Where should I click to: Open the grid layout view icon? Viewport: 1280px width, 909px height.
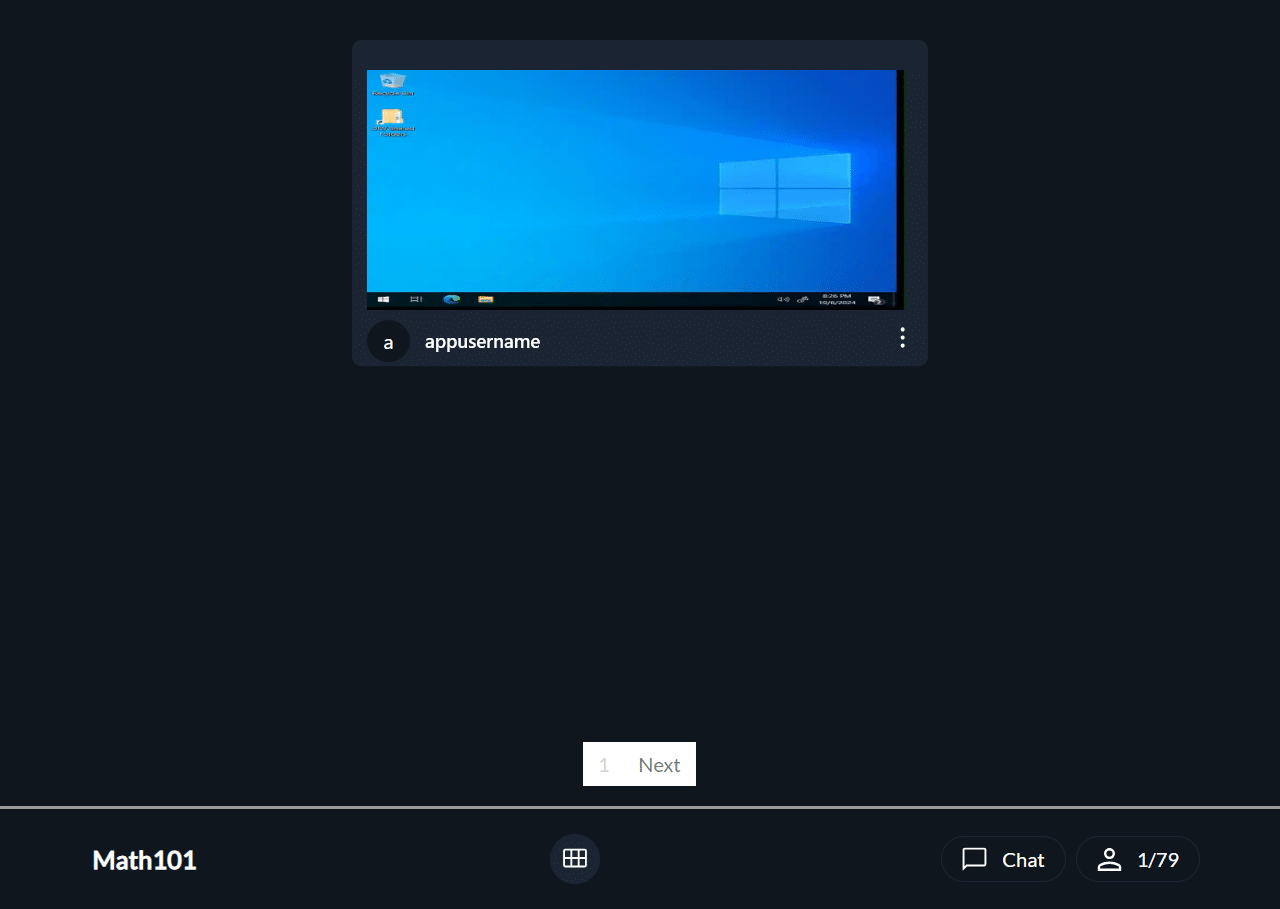click(x=574, y=858)
